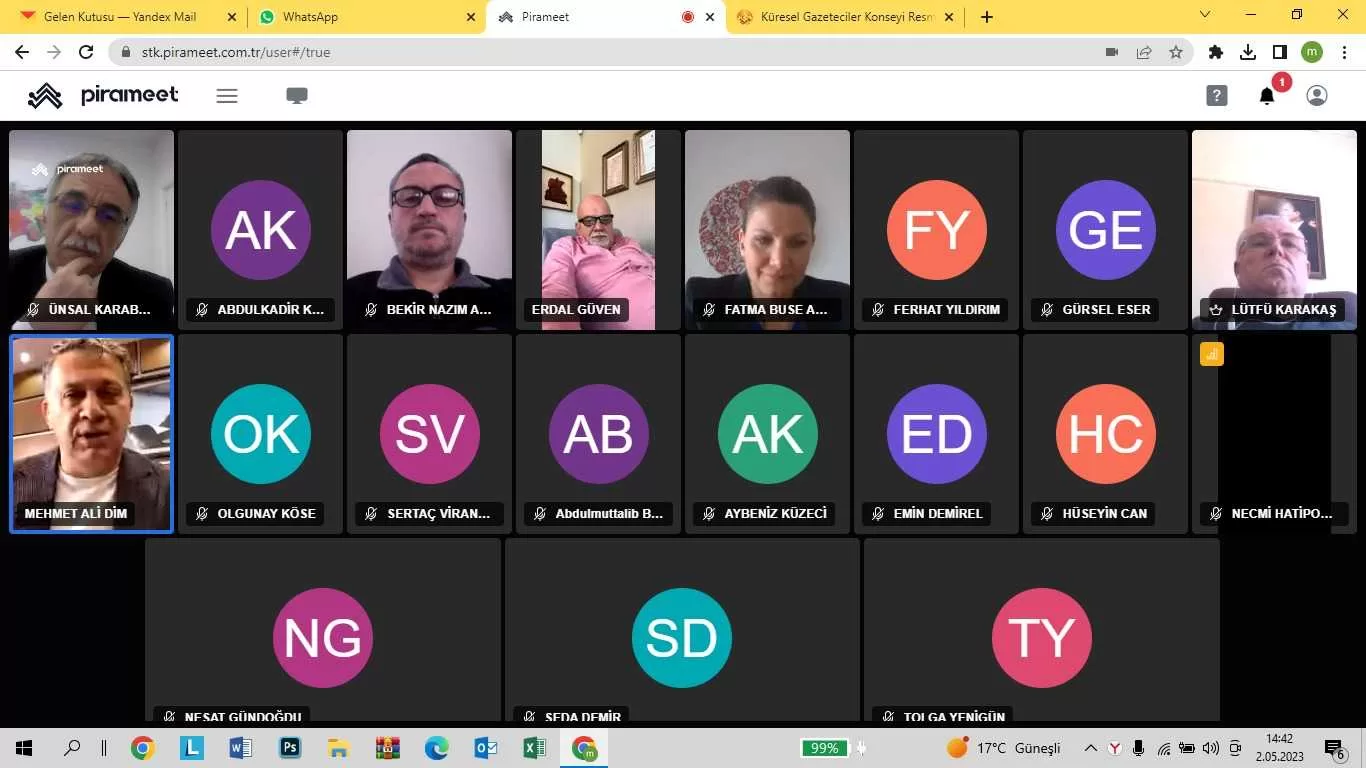Image resolution: width=1366 pixels, height=768 pixels.
Task: Open the user profile account icon
Action: (1317, 96)
